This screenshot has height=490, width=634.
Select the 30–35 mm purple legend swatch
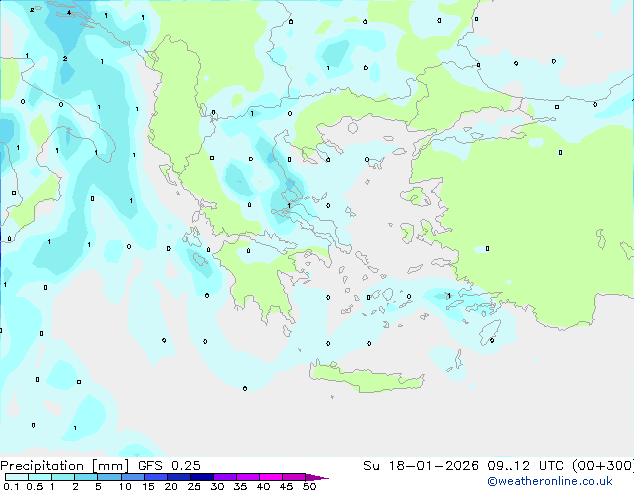point(225,477)
